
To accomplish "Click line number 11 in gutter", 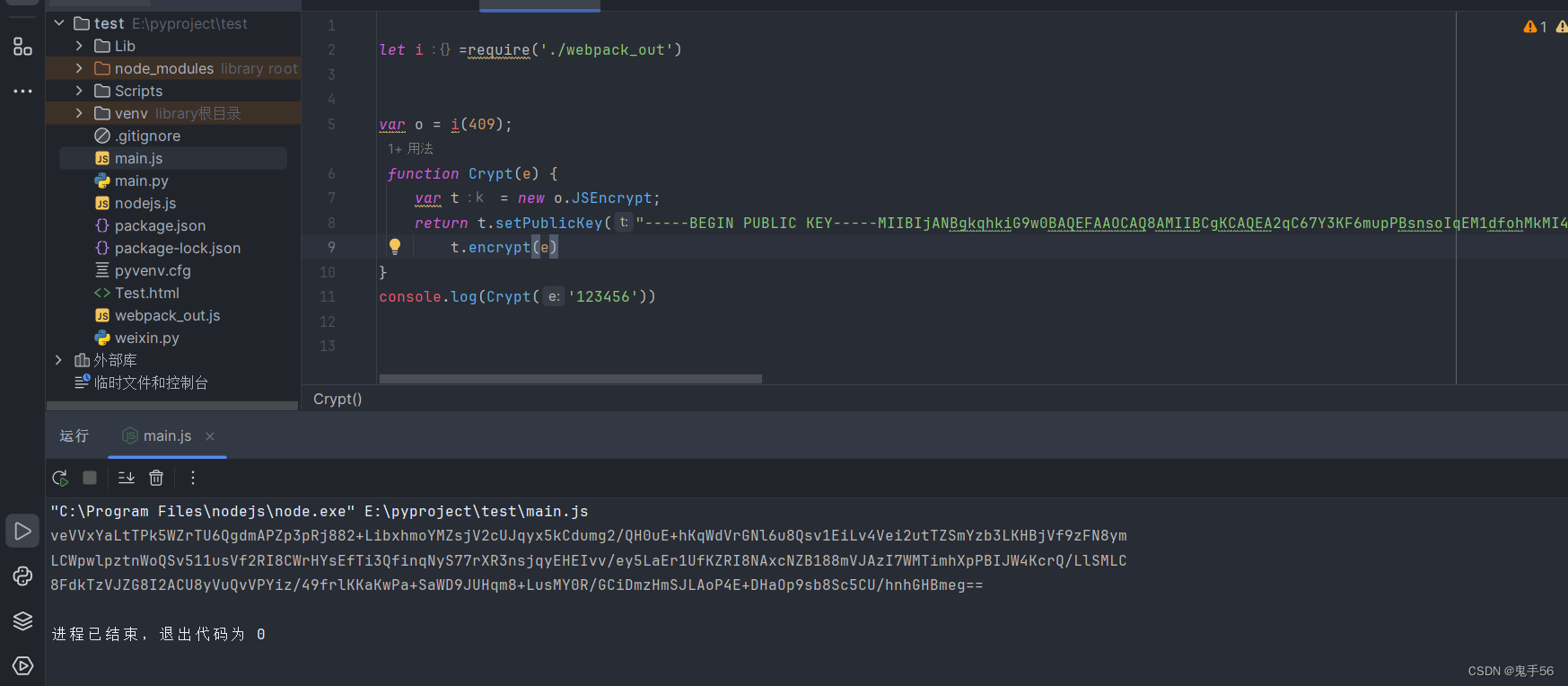I will pyautogui.click(x=328, y=296).
